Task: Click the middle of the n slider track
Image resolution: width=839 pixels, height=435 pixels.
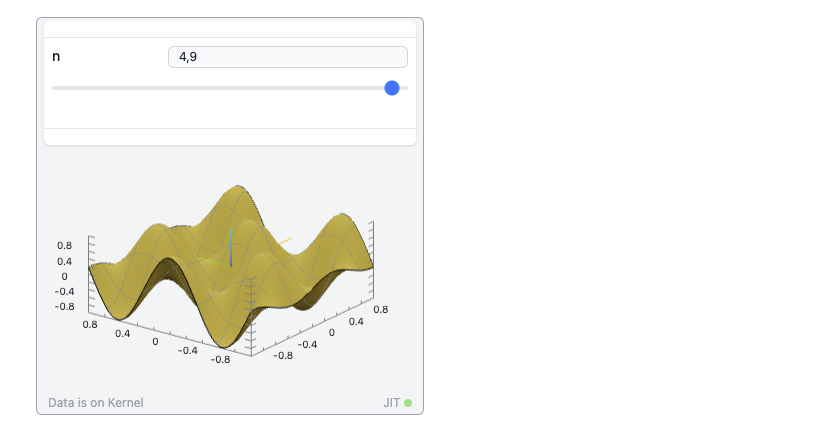Action: click(230, 88)
